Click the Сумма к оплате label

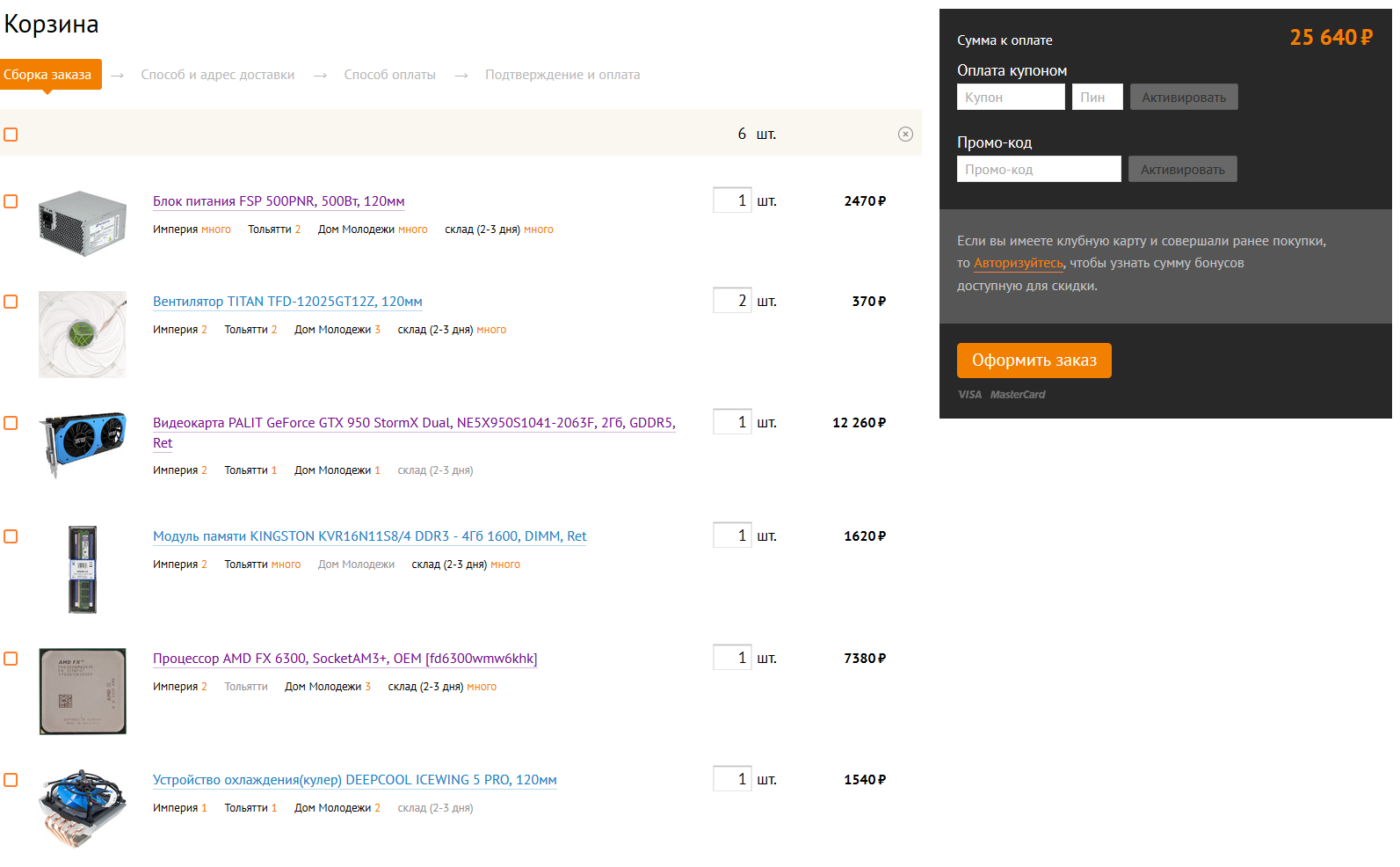point(1005,40)
